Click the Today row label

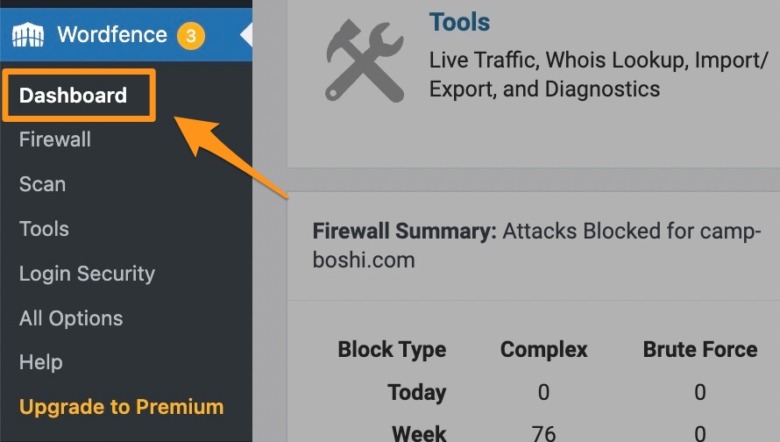pyautogui.click(x=417, y=392)
